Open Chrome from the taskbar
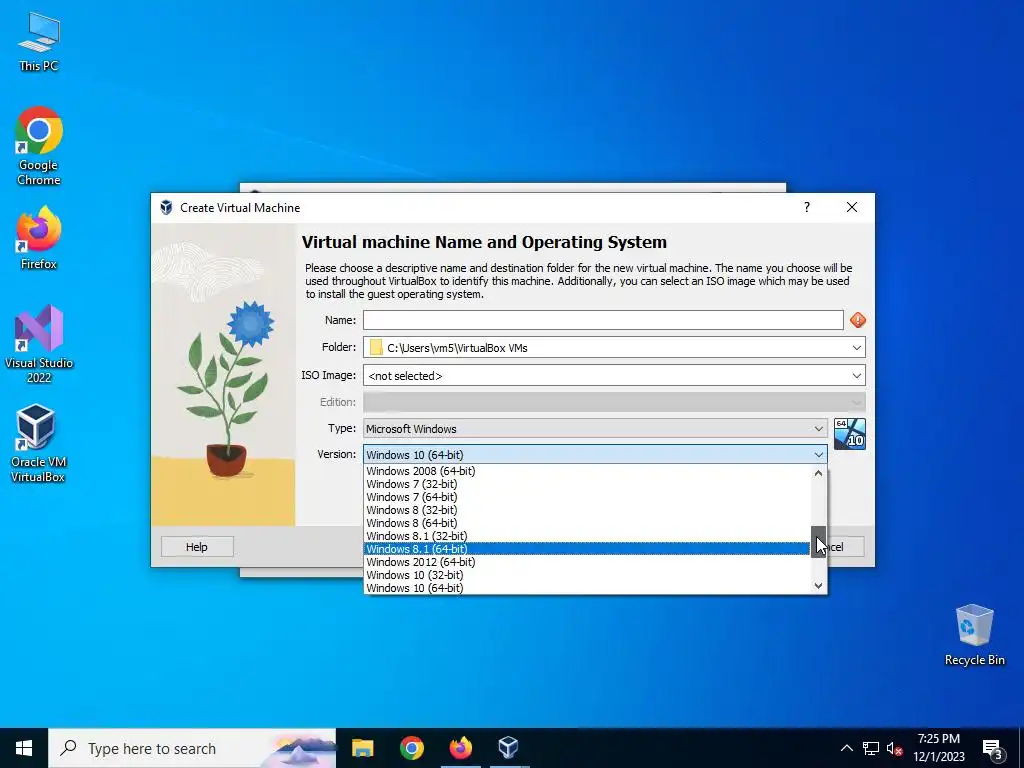This screenshot has width=1024, height=768. coord(411,748)
